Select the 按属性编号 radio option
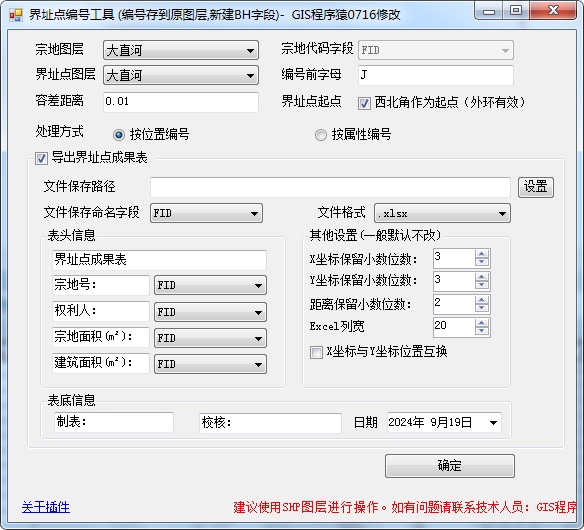 point(321,134)
